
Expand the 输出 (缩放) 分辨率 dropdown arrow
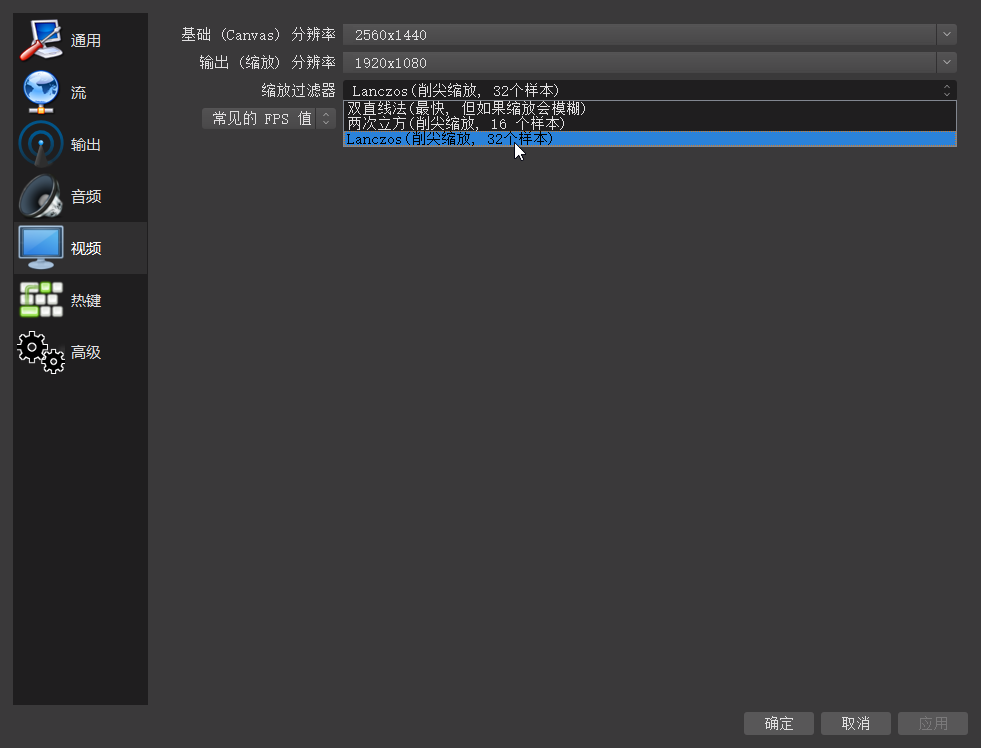point(947,63)
